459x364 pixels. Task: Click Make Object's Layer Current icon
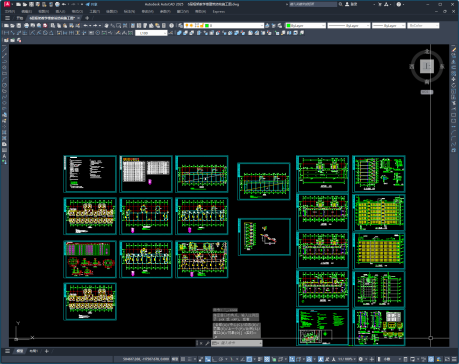pos(267,25)
